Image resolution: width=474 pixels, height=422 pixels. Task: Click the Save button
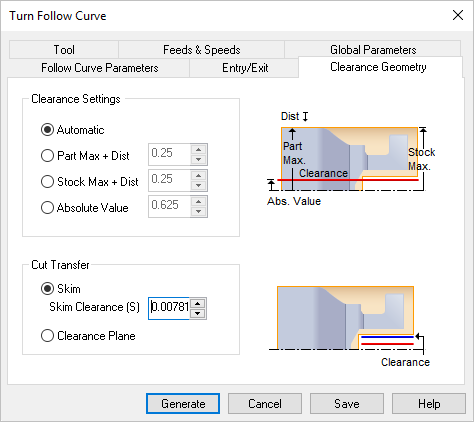347,404
